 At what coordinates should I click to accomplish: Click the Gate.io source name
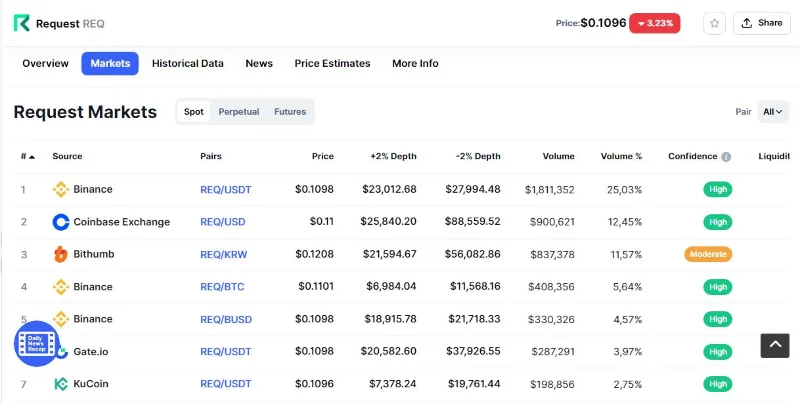(x=91, y=351)
